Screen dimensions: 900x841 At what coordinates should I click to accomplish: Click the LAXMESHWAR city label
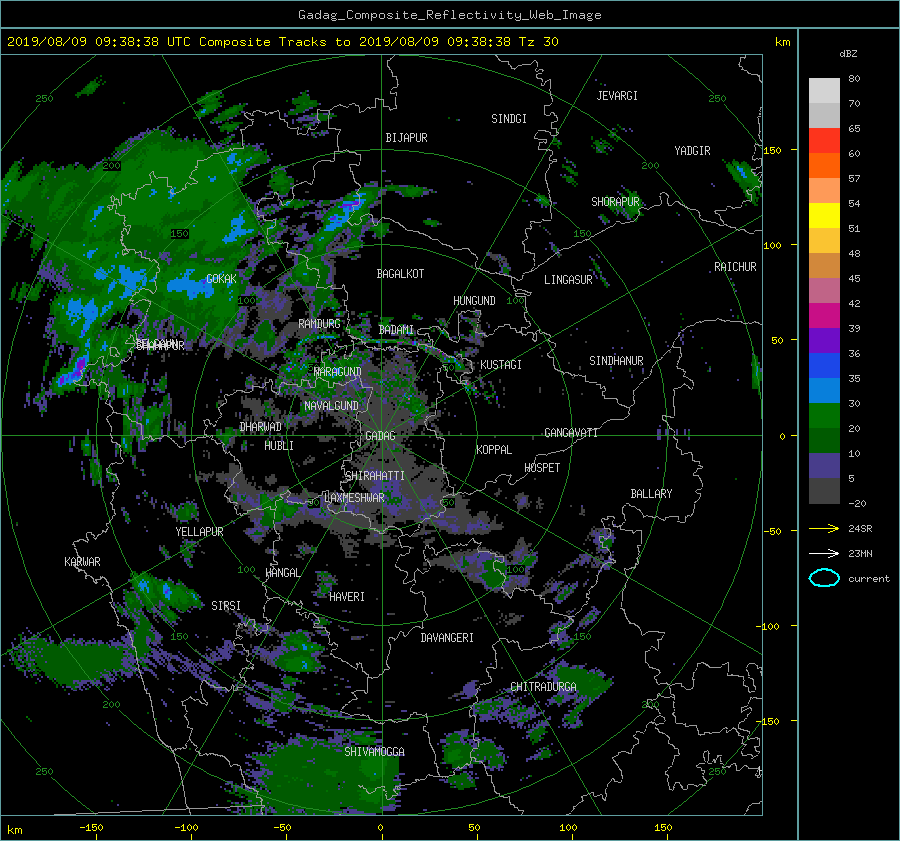(354, 498)
